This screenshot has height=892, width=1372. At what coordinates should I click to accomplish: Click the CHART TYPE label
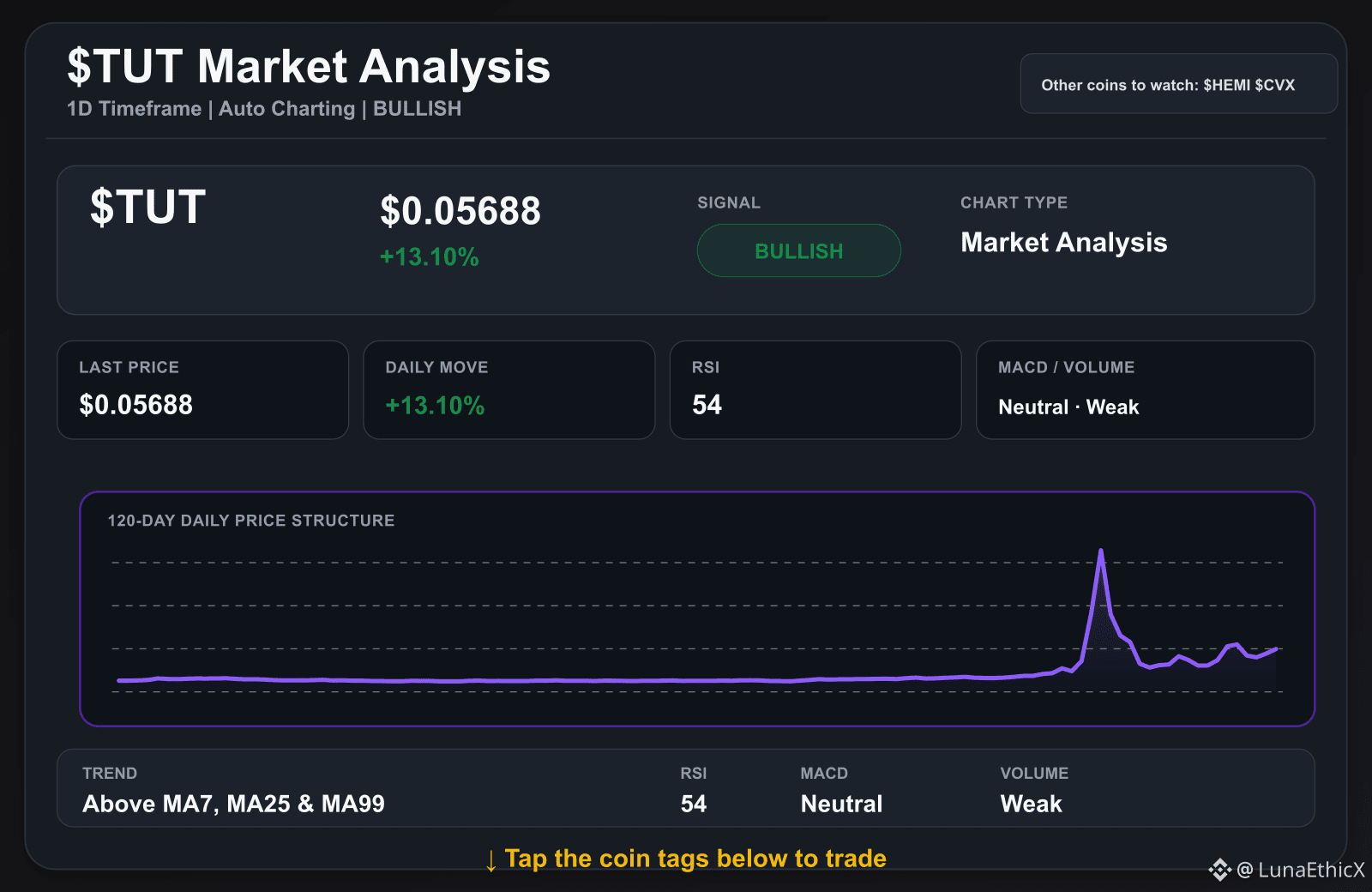(1014, 202)
